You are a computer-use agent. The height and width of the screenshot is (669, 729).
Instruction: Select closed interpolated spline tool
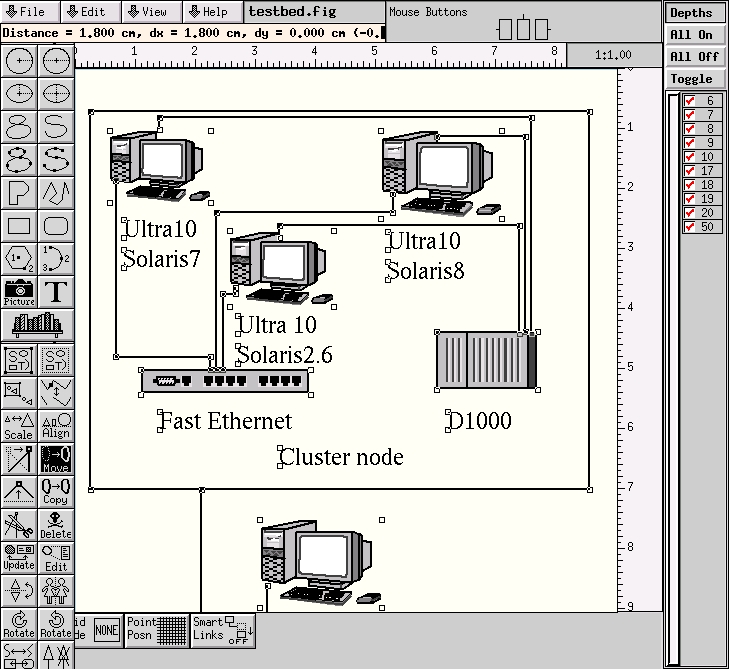coord(19,159)
